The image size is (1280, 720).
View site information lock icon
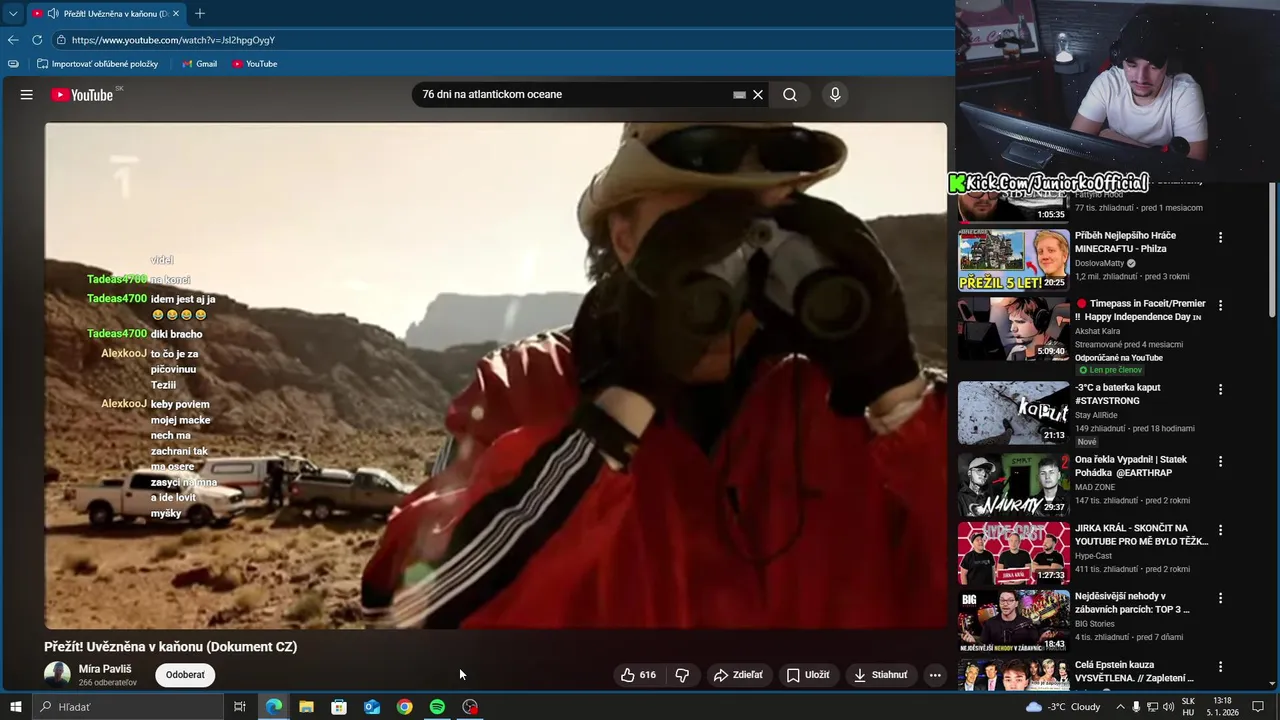[61, 40]
